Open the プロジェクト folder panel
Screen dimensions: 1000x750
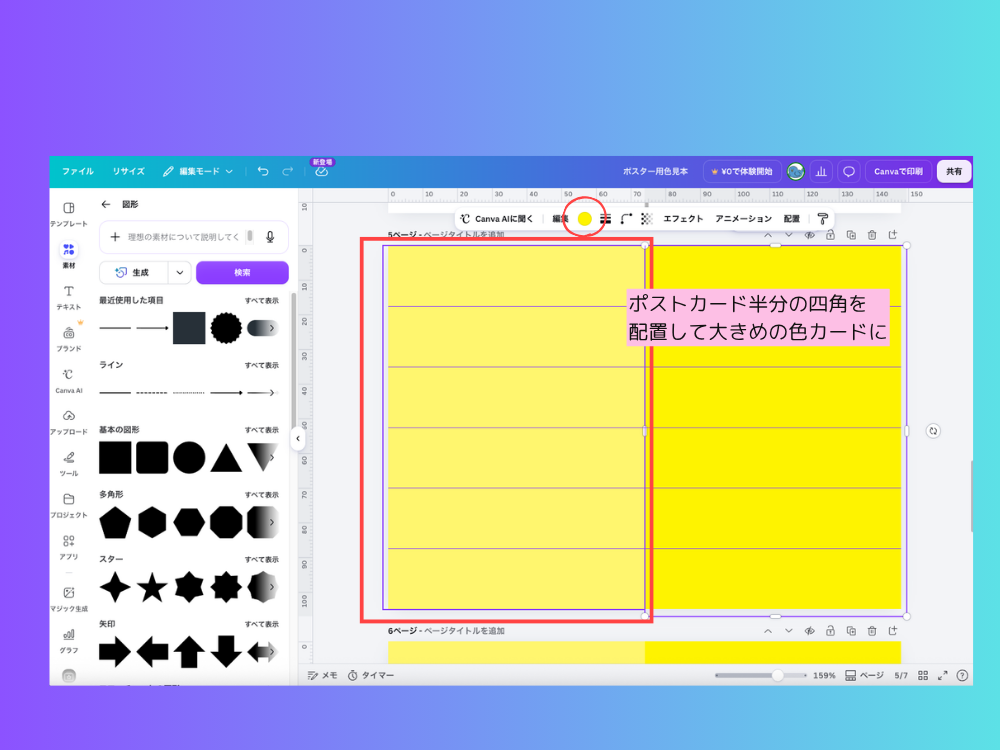point(69,505)
